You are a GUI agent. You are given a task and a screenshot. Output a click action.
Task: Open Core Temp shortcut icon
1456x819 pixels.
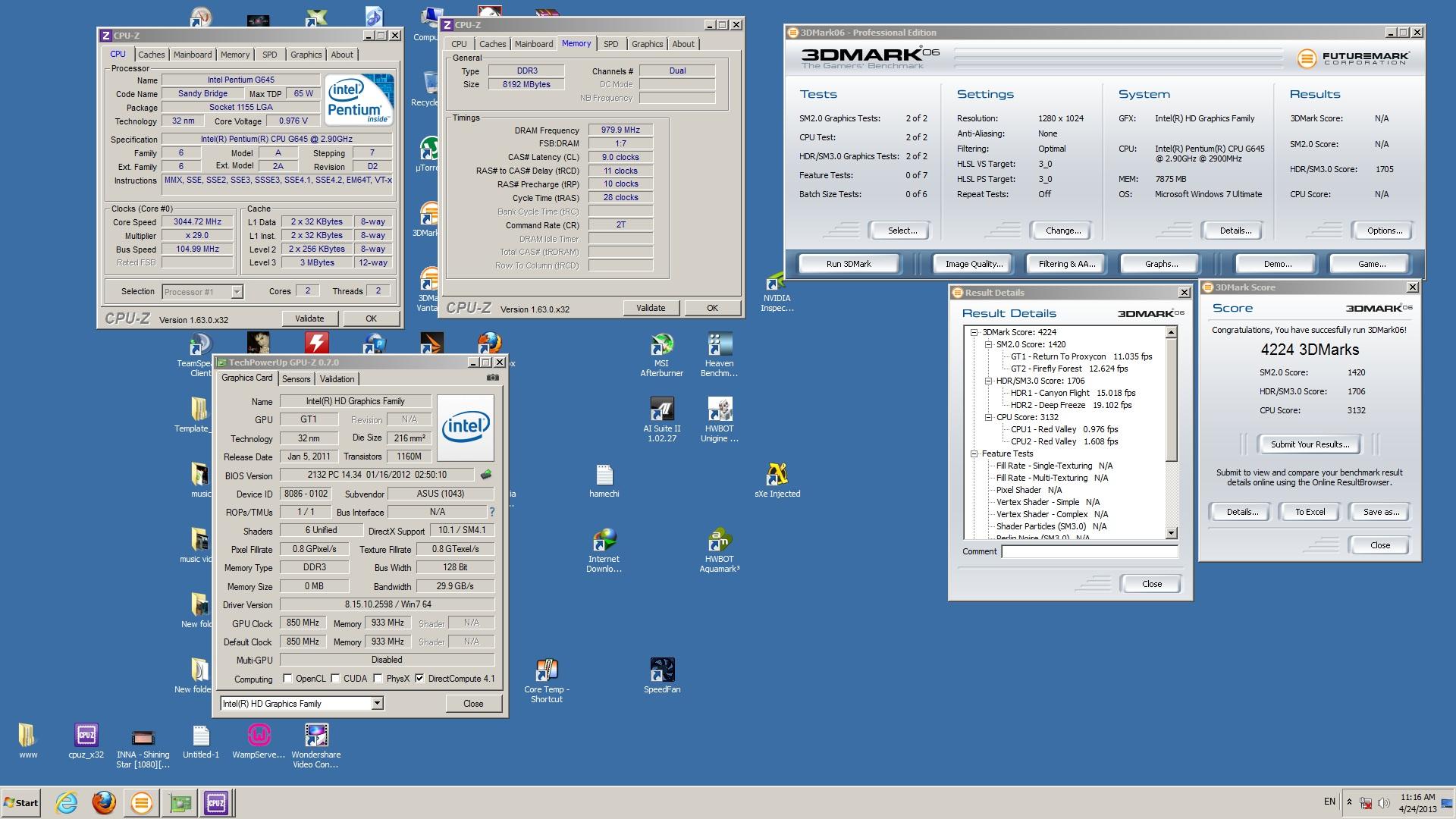(546, 680)
